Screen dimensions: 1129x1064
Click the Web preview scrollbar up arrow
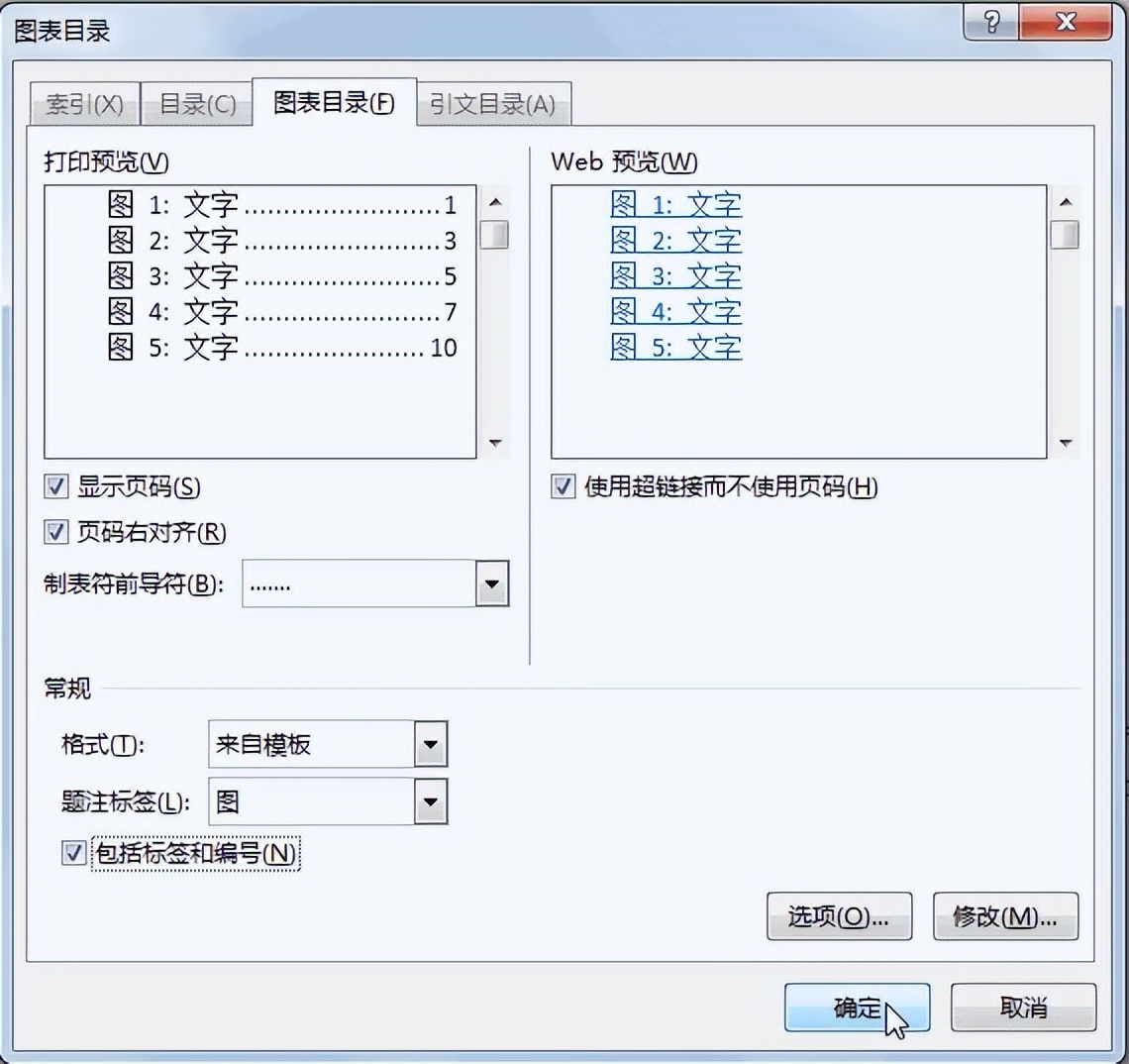1065,200
